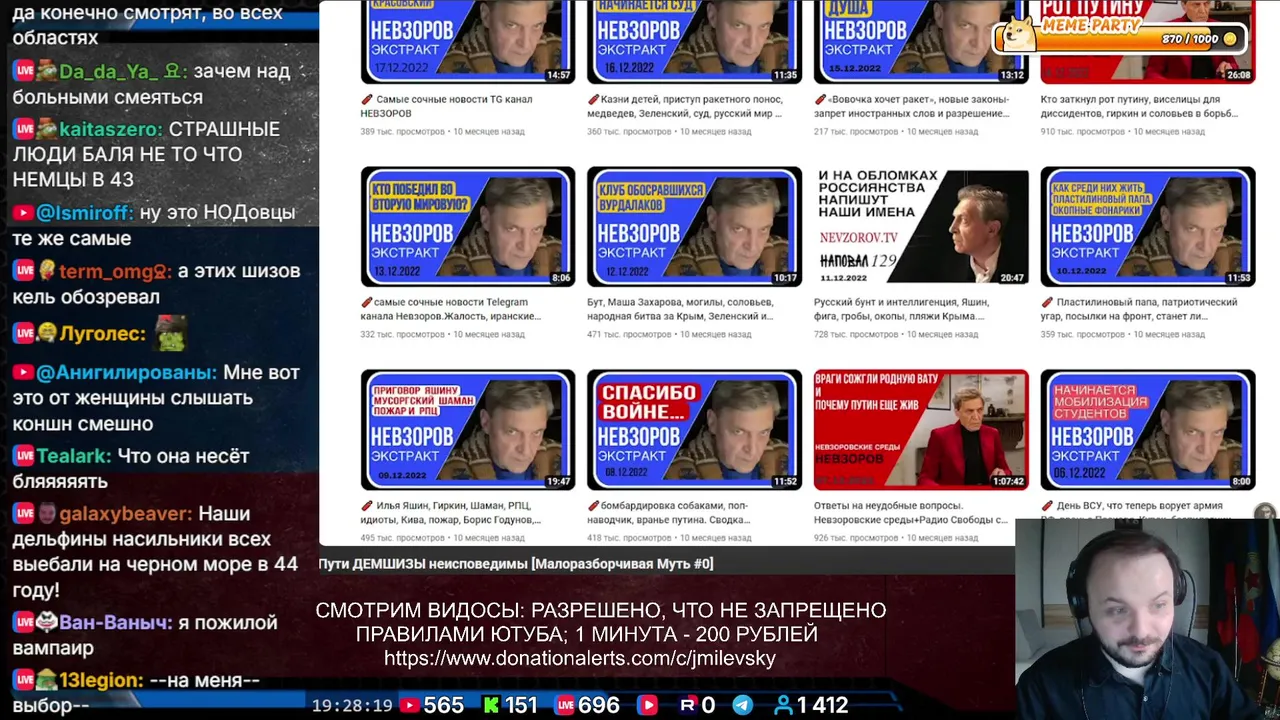Open the 17.12.2022 Невзоров Экстракт thumbnail

468,41
